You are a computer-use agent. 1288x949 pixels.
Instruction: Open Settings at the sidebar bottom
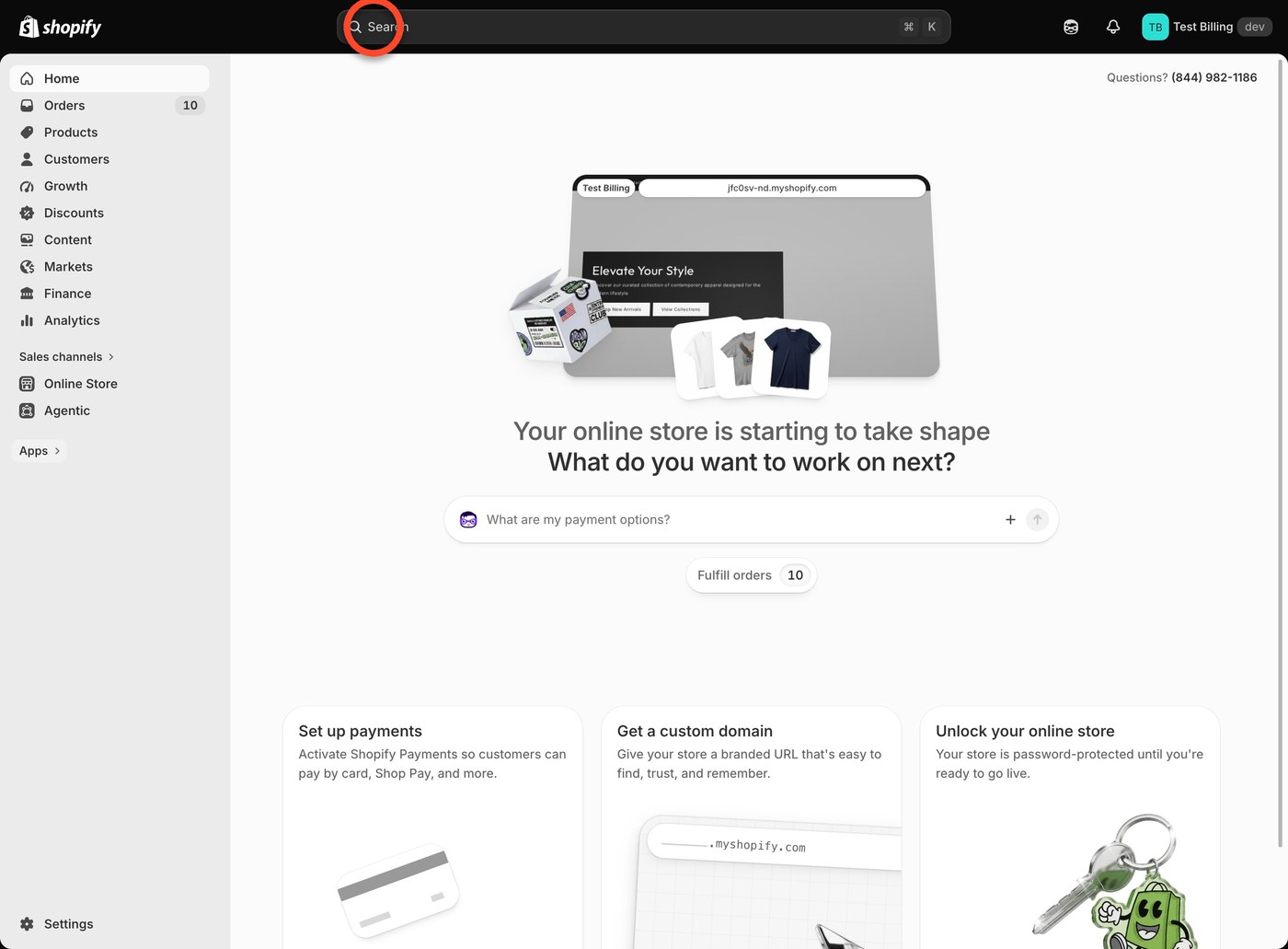click(x=109, y=924)
